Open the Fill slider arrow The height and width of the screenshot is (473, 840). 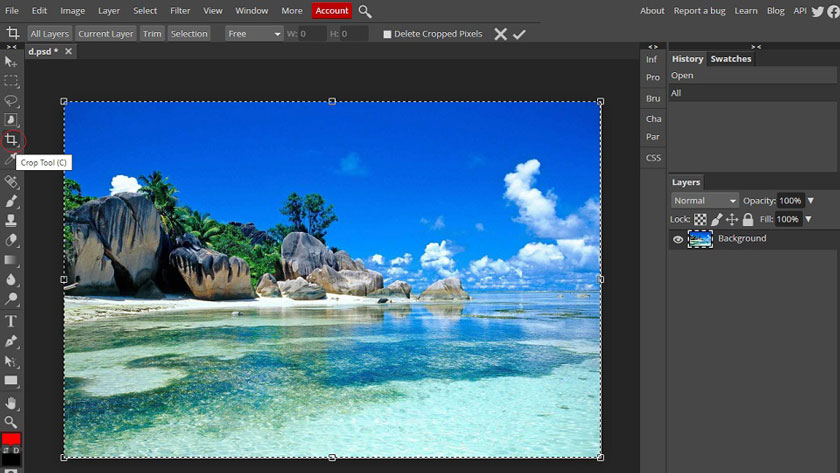click(808, 219)
